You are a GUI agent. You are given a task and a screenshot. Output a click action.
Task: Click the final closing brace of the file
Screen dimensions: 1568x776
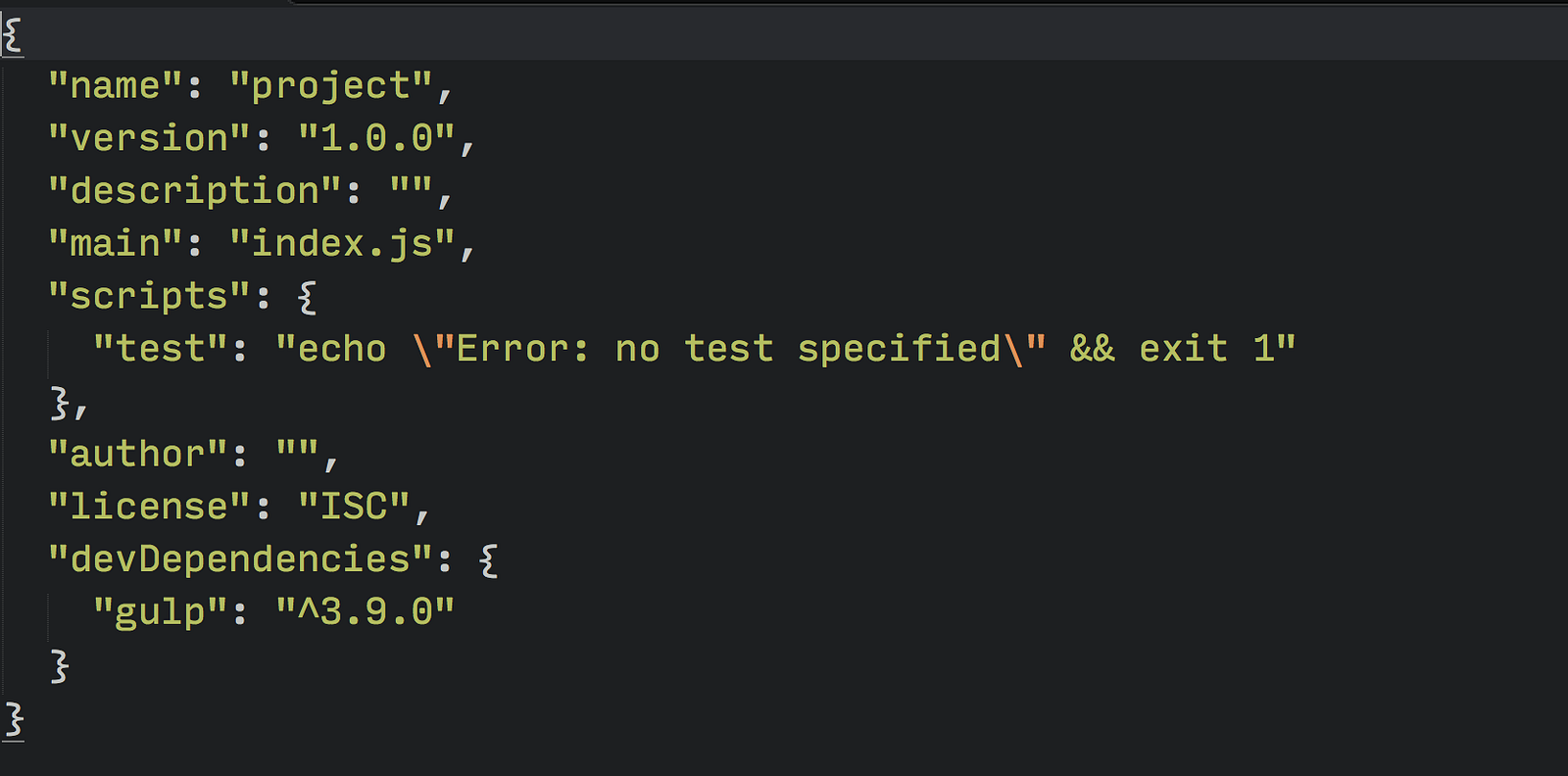(15, 720)
